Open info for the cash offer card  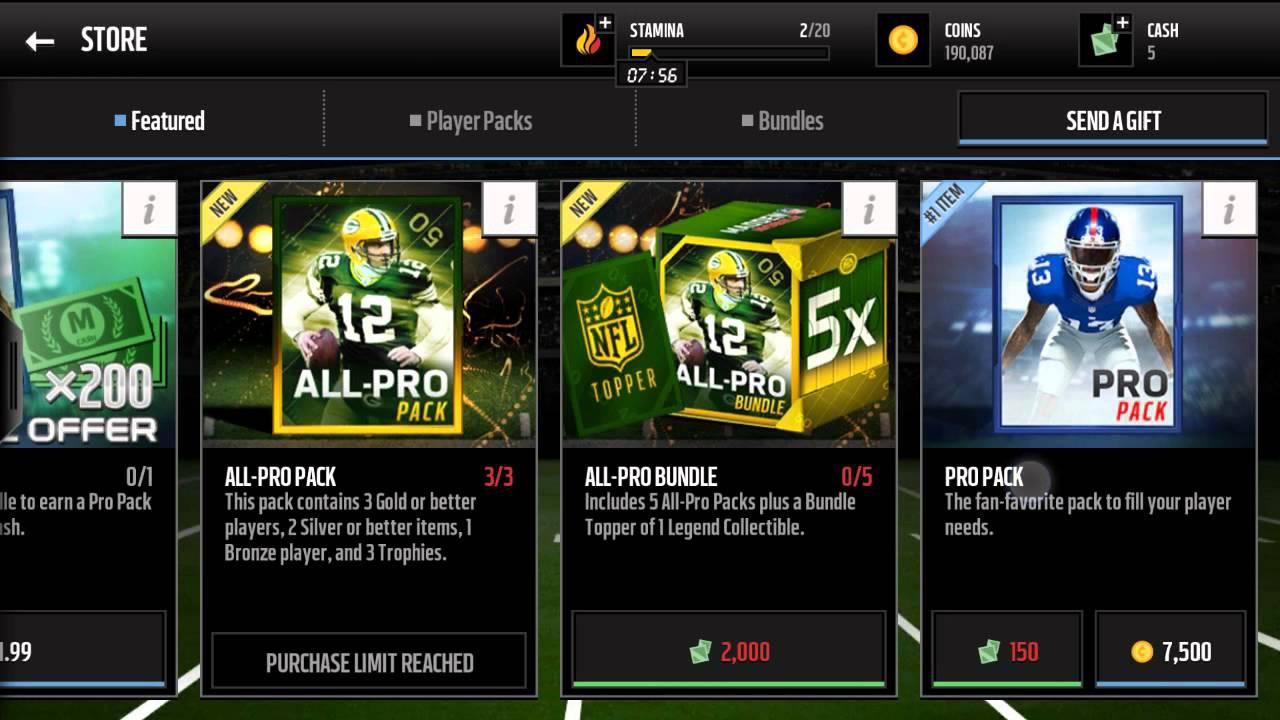click(x=149, y=209)
